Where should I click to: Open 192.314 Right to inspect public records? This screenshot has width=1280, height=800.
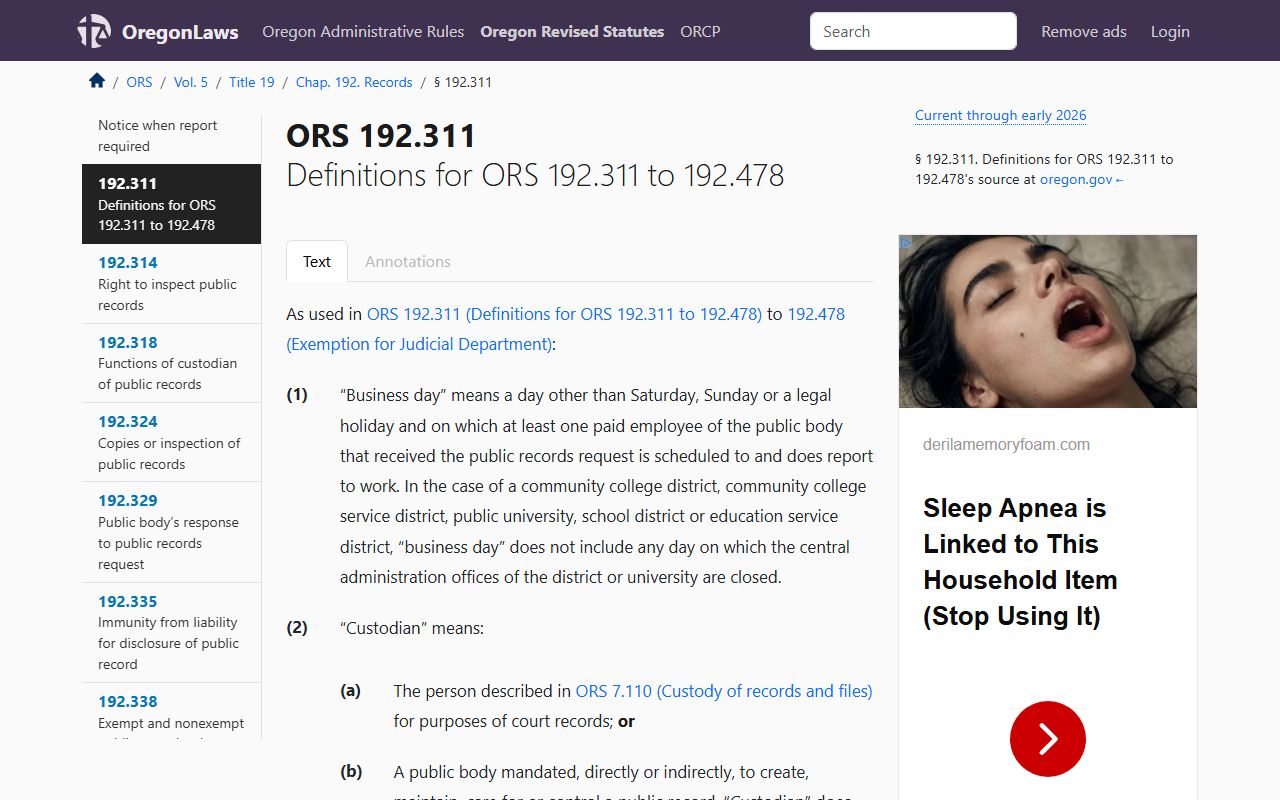(172, 284)
